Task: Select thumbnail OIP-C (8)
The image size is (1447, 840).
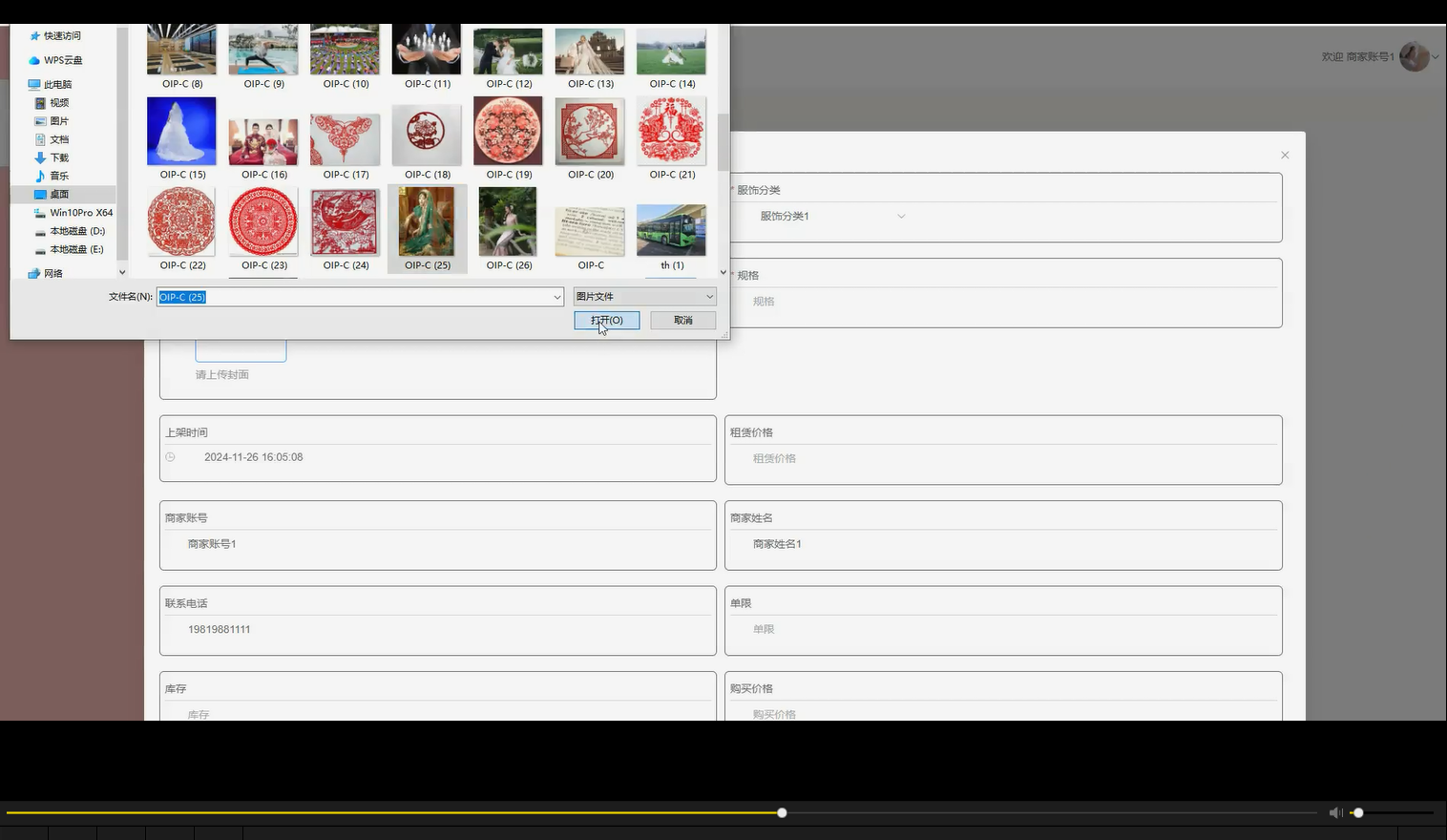Action: 181,57
